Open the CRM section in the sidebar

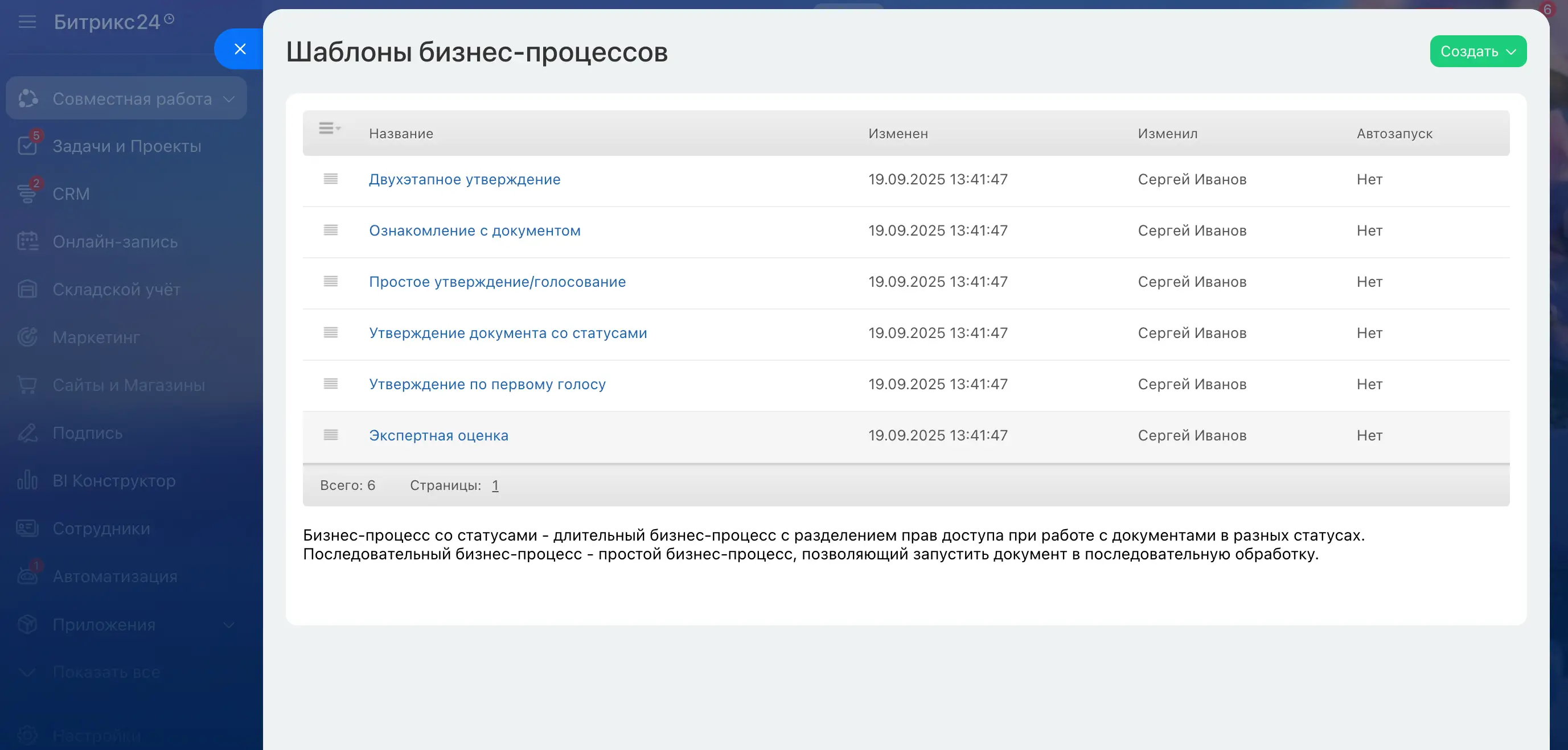tap(73, 193)
